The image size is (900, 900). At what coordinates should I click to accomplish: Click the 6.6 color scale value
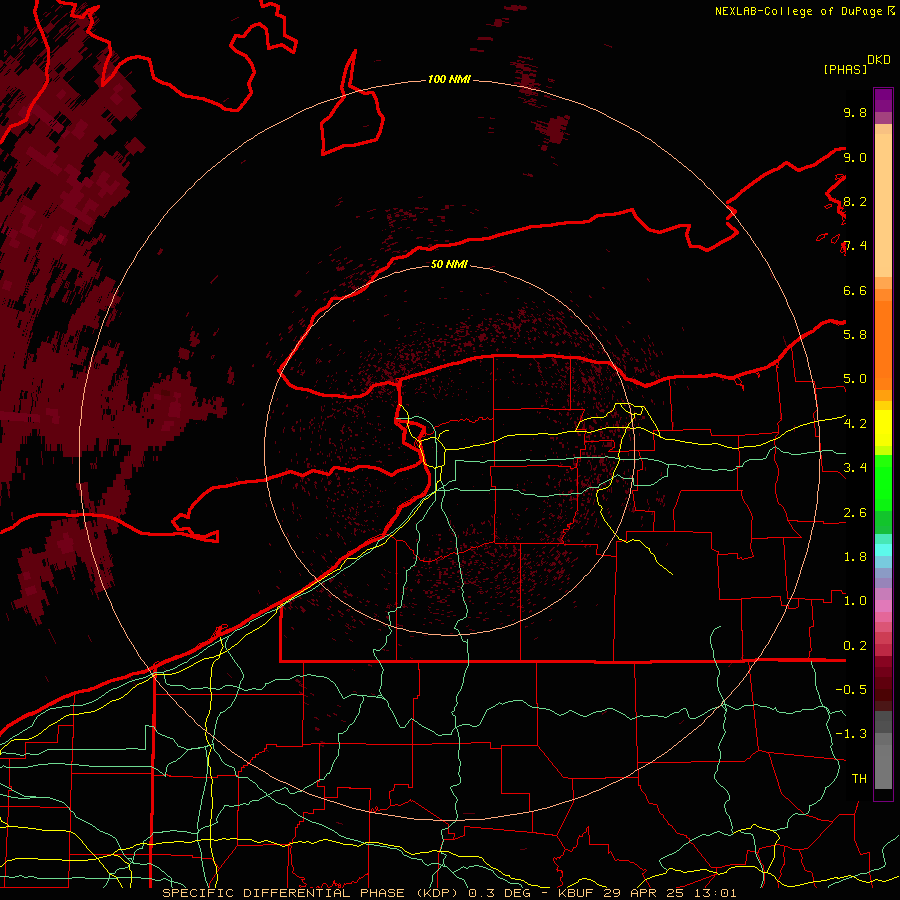coord(855,290)
